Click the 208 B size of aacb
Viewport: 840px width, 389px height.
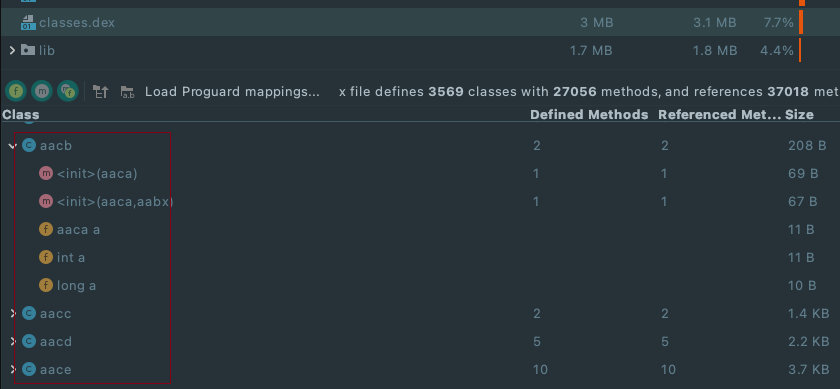(x=807, y=145)
